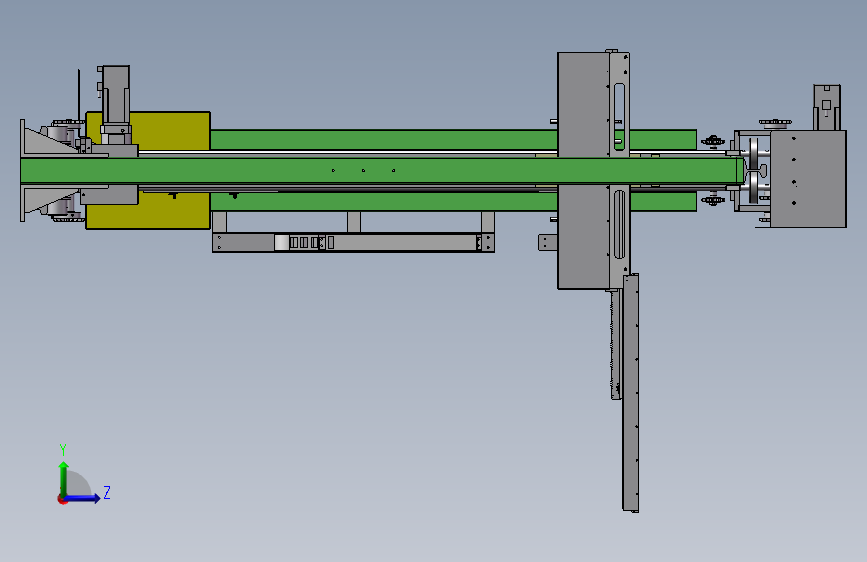867x562 pixels.
Task: Pick the small gray tab left of carriage plate
Action: click(x=547, y=242)
